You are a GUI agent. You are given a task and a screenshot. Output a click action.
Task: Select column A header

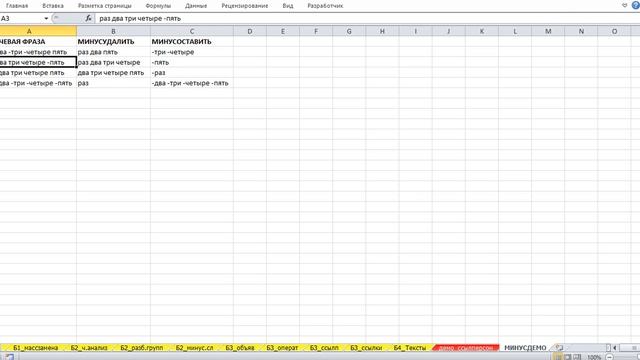pos(38,31)
